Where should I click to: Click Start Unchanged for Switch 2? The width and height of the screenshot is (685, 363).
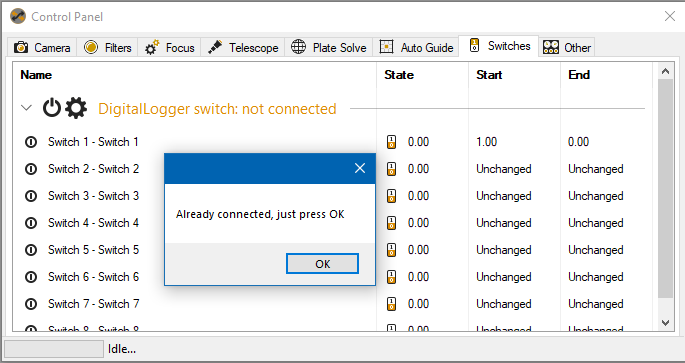[504, 169]
